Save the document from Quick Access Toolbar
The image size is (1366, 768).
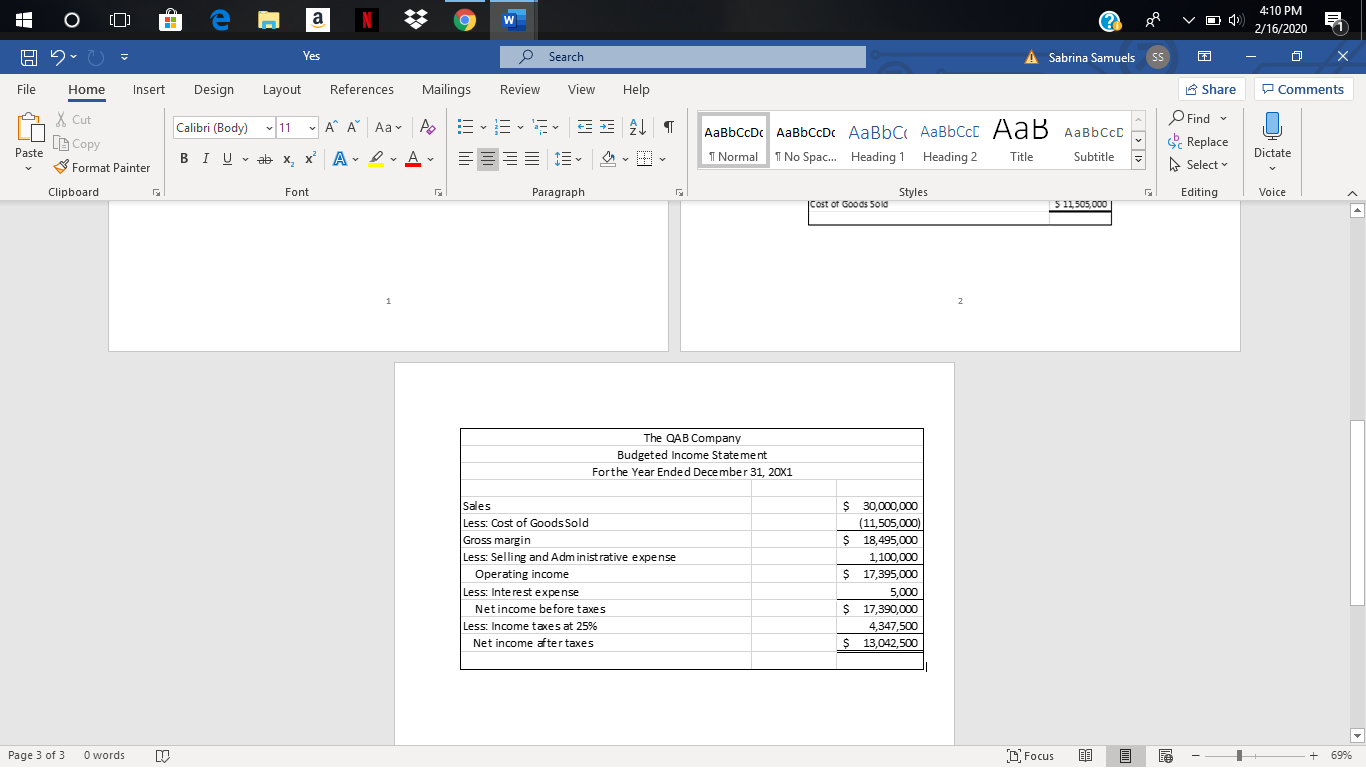(x=29, y=57)
